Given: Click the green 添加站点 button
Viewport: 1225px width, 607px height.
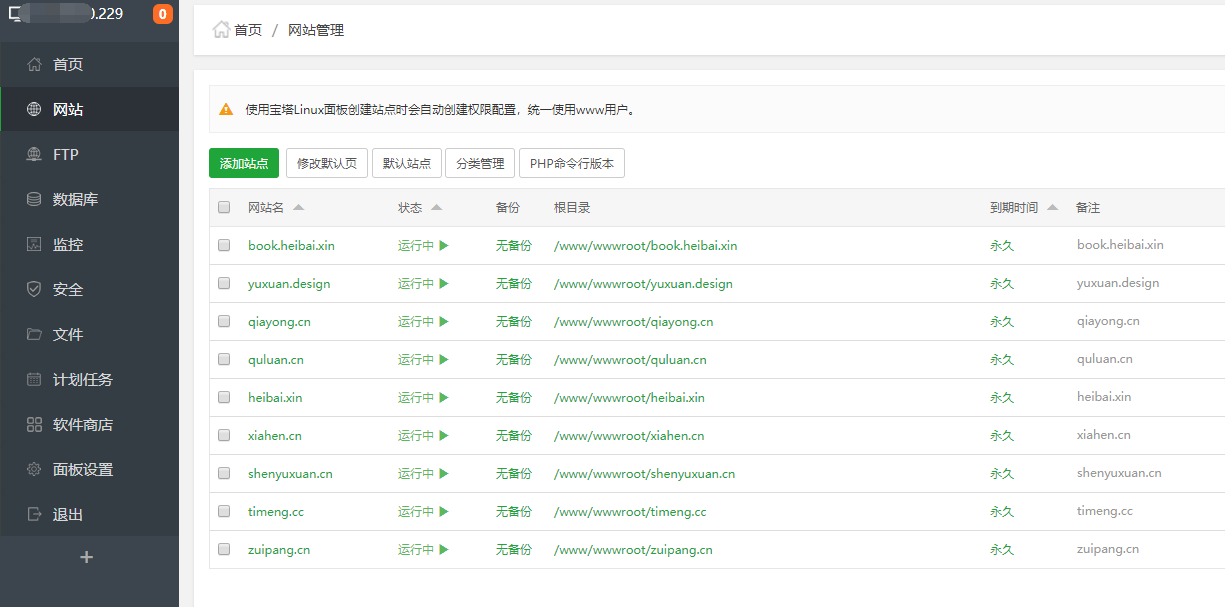Looking at the screenshot, I should [244, 163].
